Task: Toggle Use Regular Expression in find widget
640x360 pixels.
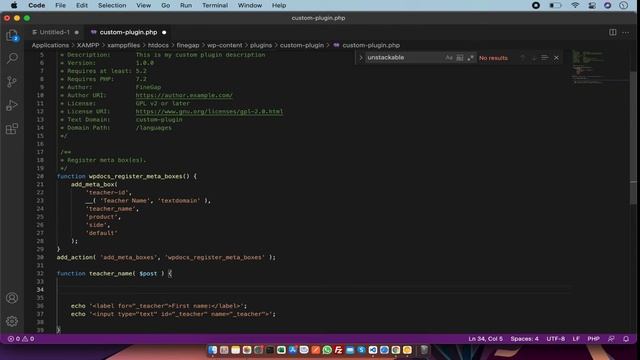Action: tap(470, 58)
